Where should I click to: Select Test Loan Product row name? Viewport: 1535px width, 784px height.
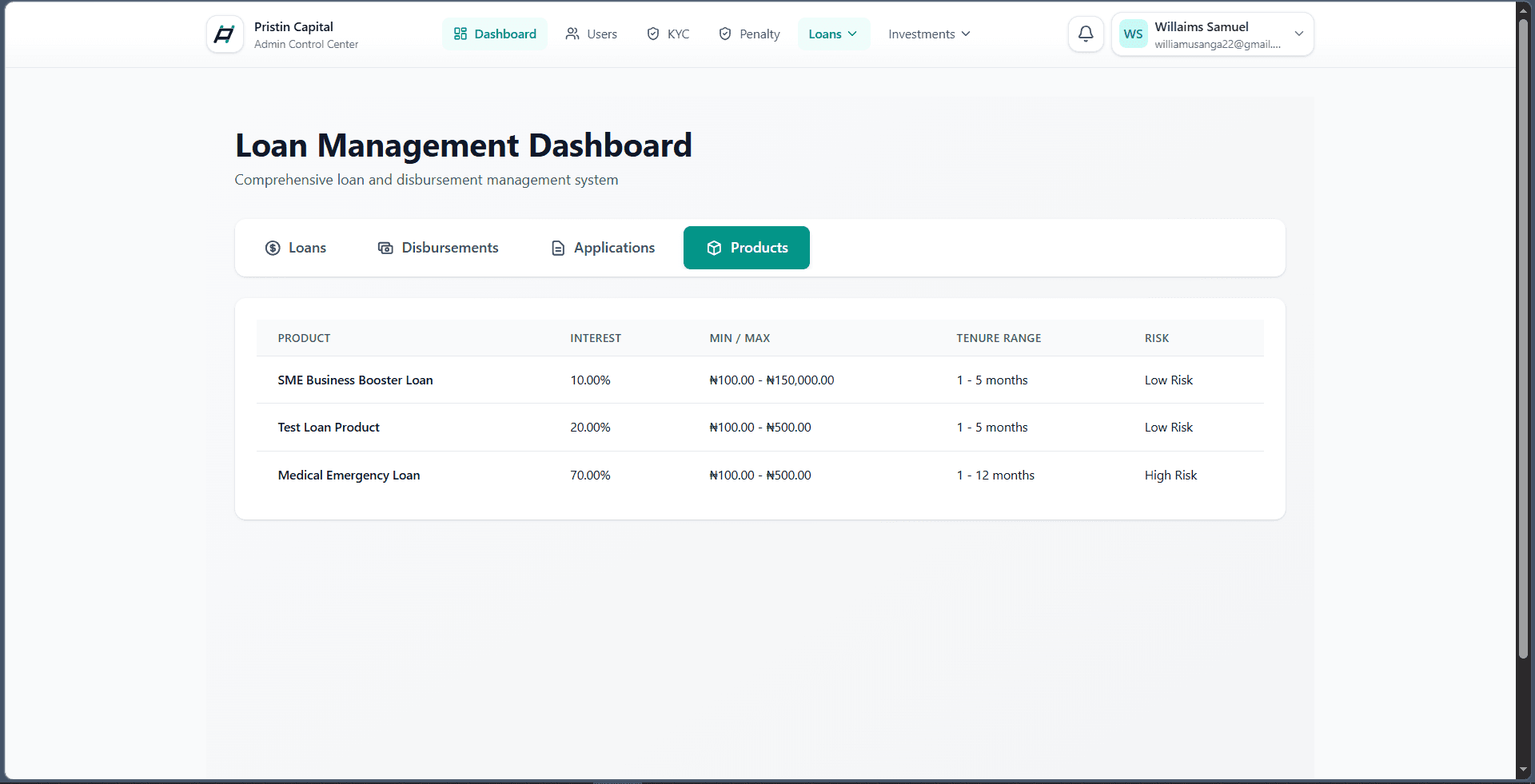click(329, 427)
